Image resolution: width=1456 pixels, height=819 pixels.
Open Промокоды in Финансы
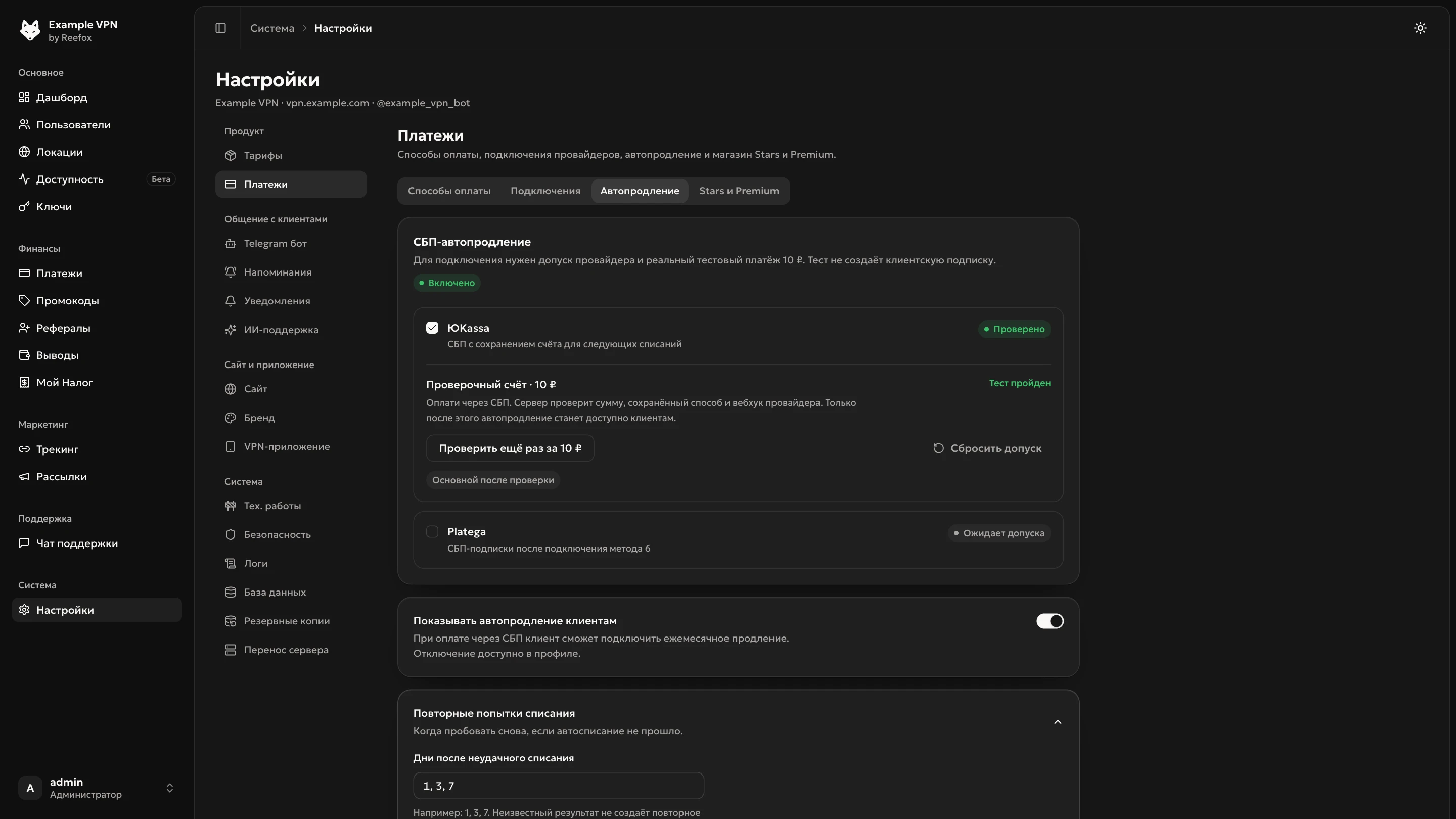coord(97,301)
